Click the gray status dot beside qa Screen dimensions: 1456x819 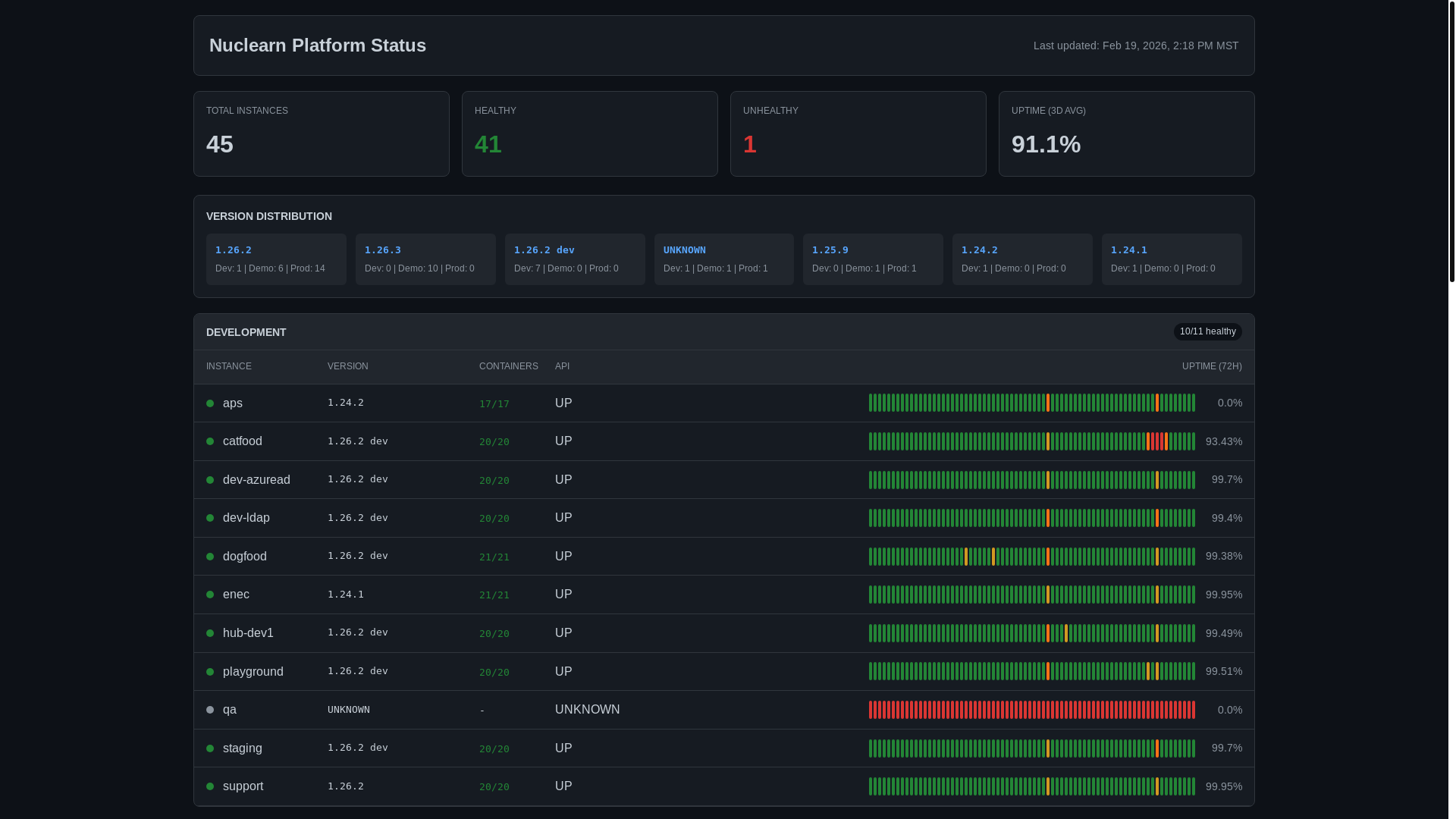(210, 710)
